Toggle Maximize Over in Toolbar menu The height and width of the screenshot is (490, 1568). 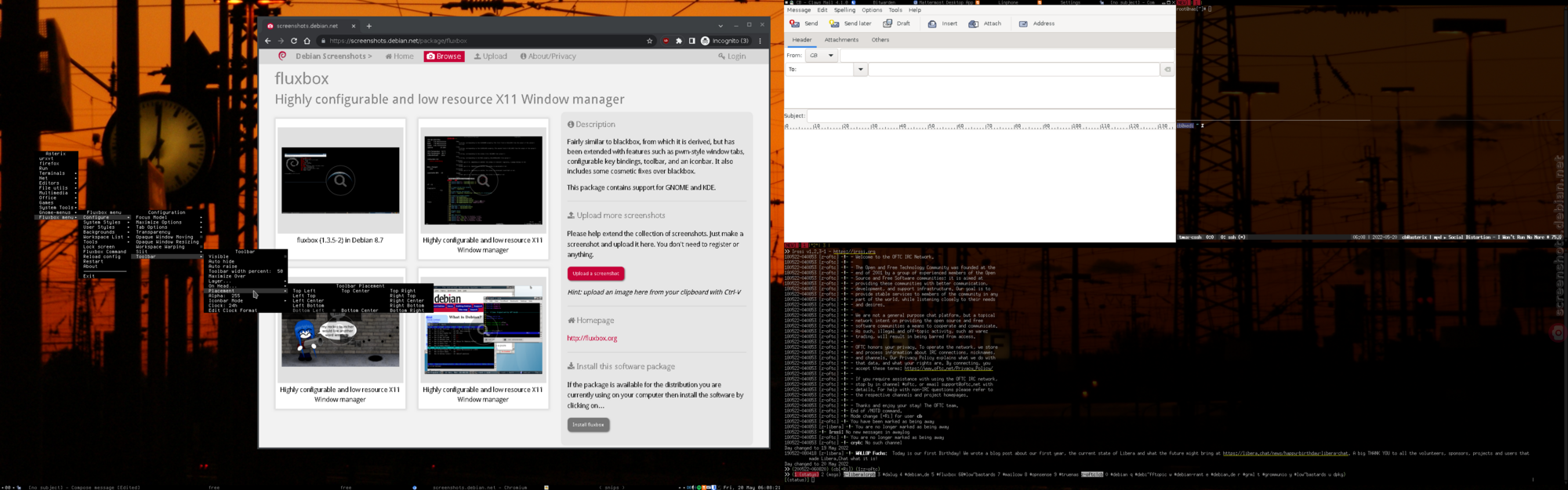pyautogui.click(x=246, y=276)
